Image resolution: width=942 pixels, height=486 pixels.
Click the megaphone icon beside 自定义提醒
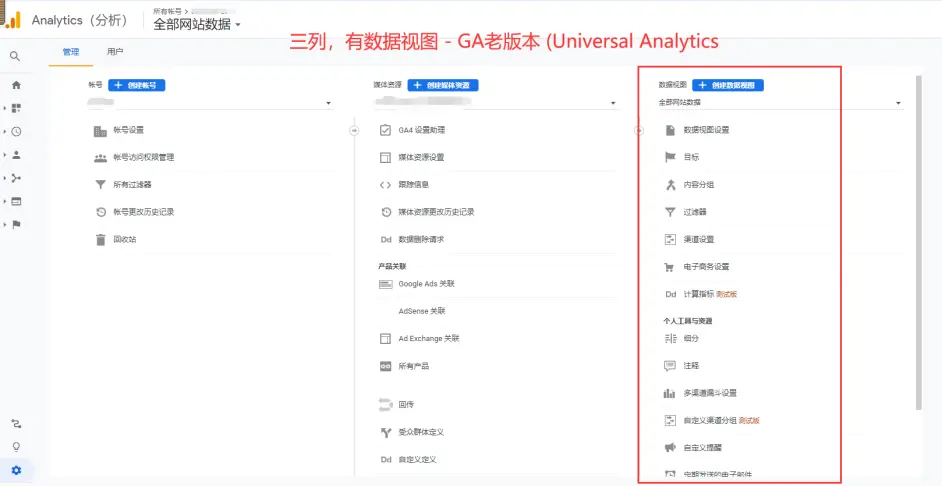(670, 448)
